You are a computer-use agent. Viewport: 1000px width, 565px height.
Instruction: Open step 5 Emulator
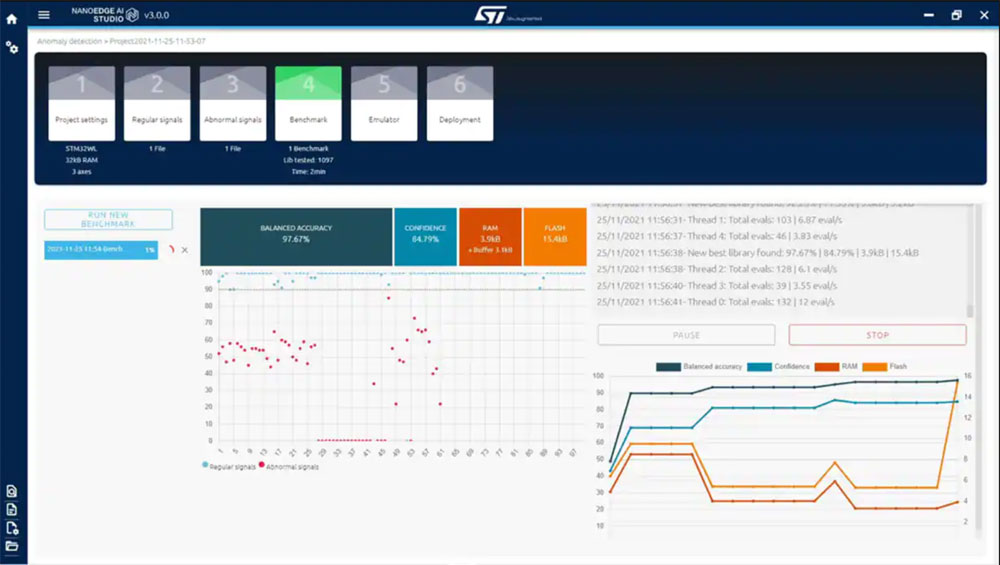click(384, 103)
